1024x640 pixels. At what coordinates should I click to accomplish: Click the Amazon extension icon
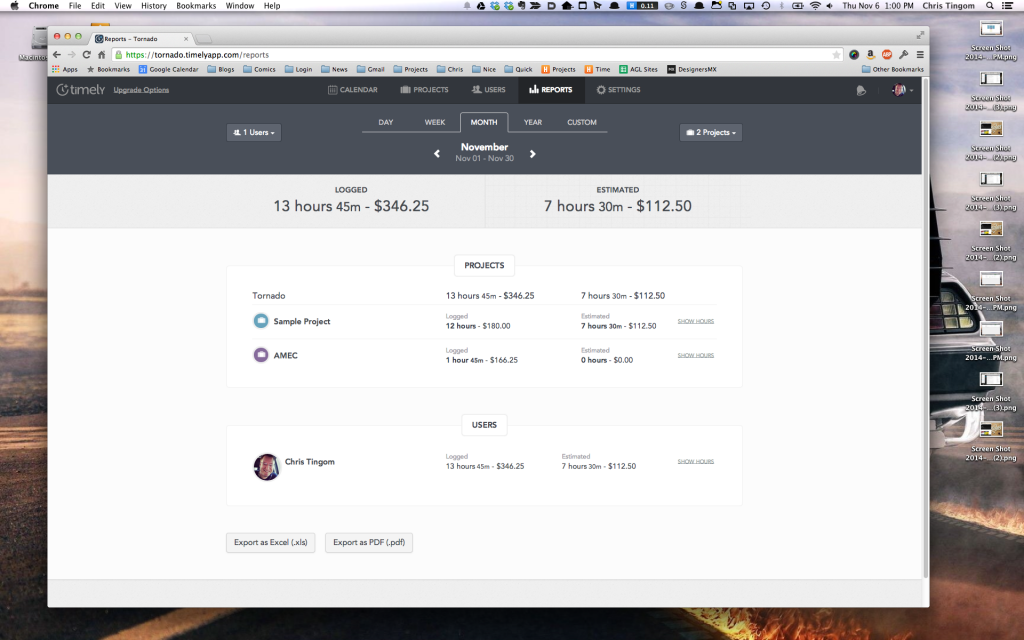[871, 55]
